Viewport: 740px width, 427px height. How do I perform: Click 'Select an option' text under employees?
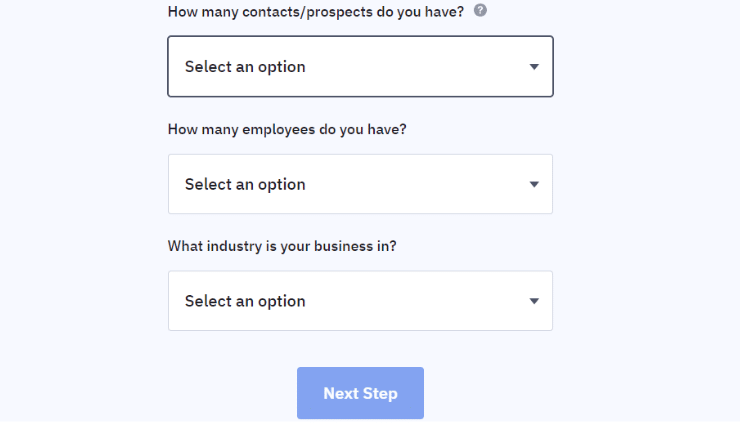(245, 184)
